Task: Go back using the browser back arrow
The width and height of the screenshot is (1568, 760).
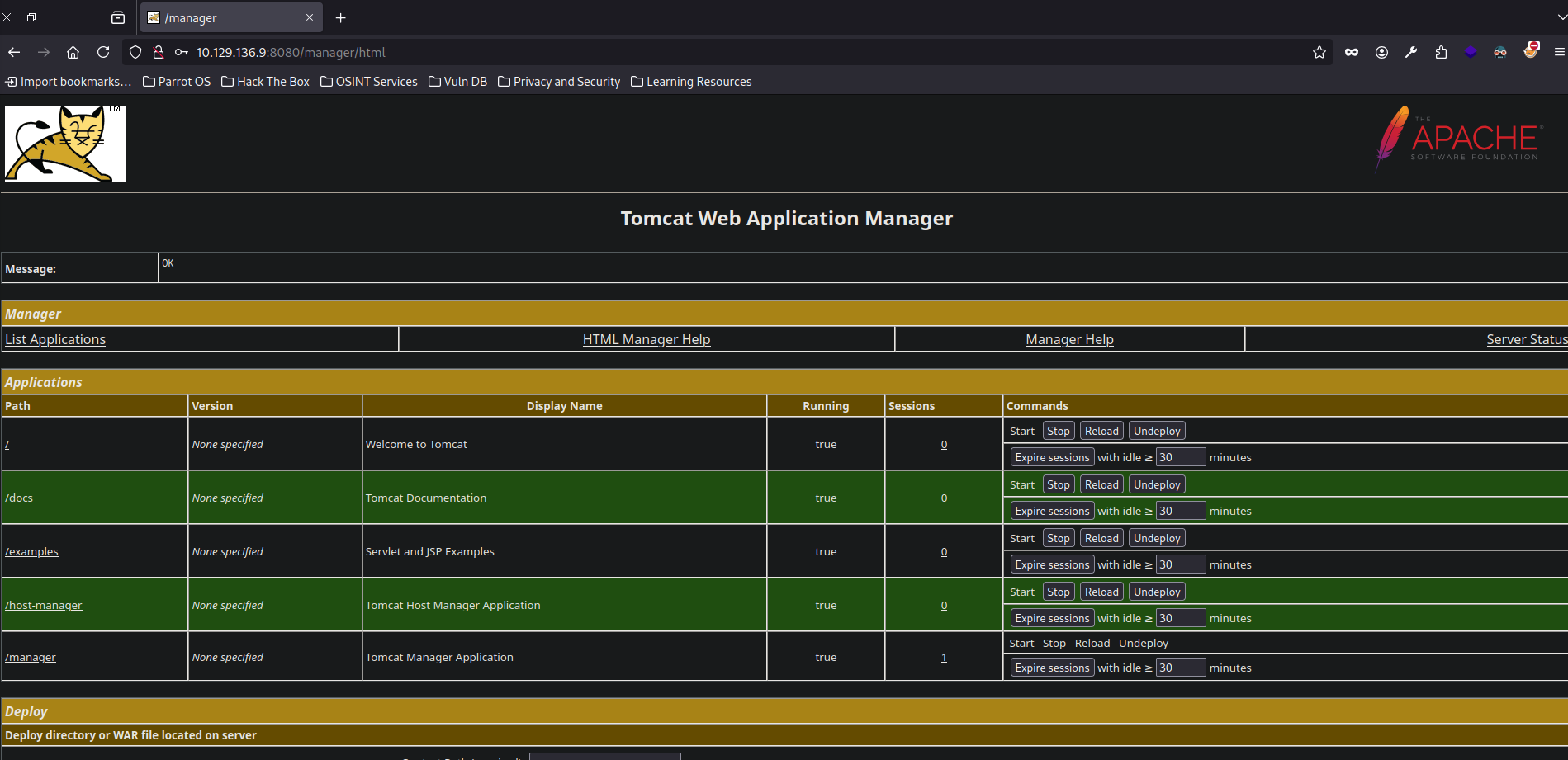Action: tap(14, 52)
